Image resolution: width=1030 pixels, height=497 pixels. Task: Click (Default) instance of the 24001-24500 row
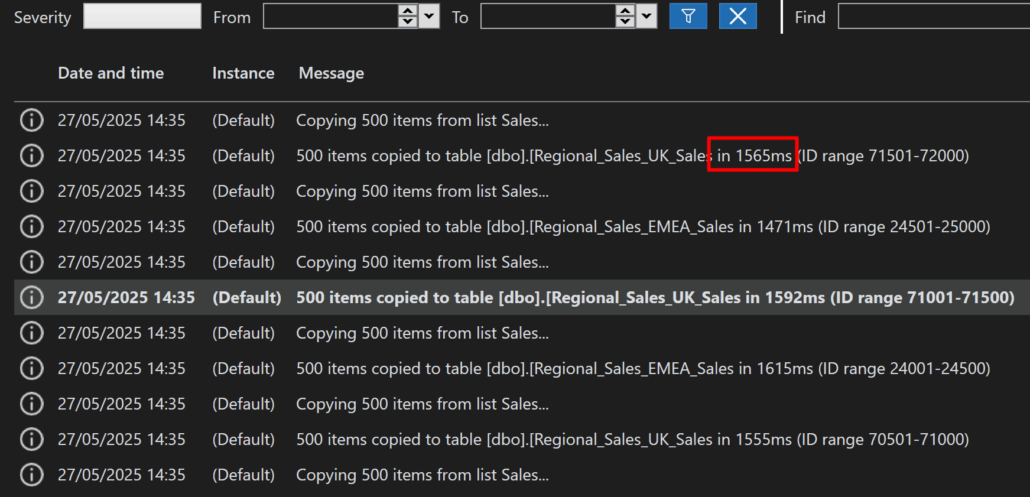tap(243, 368)
